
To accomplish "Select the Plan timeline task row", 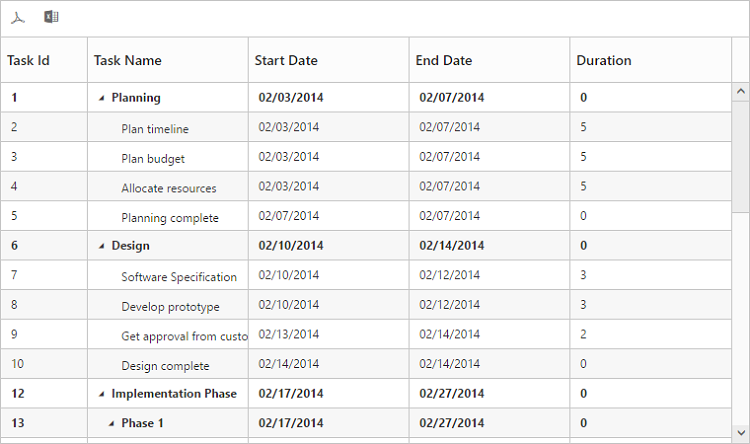I will pos(155,128).
